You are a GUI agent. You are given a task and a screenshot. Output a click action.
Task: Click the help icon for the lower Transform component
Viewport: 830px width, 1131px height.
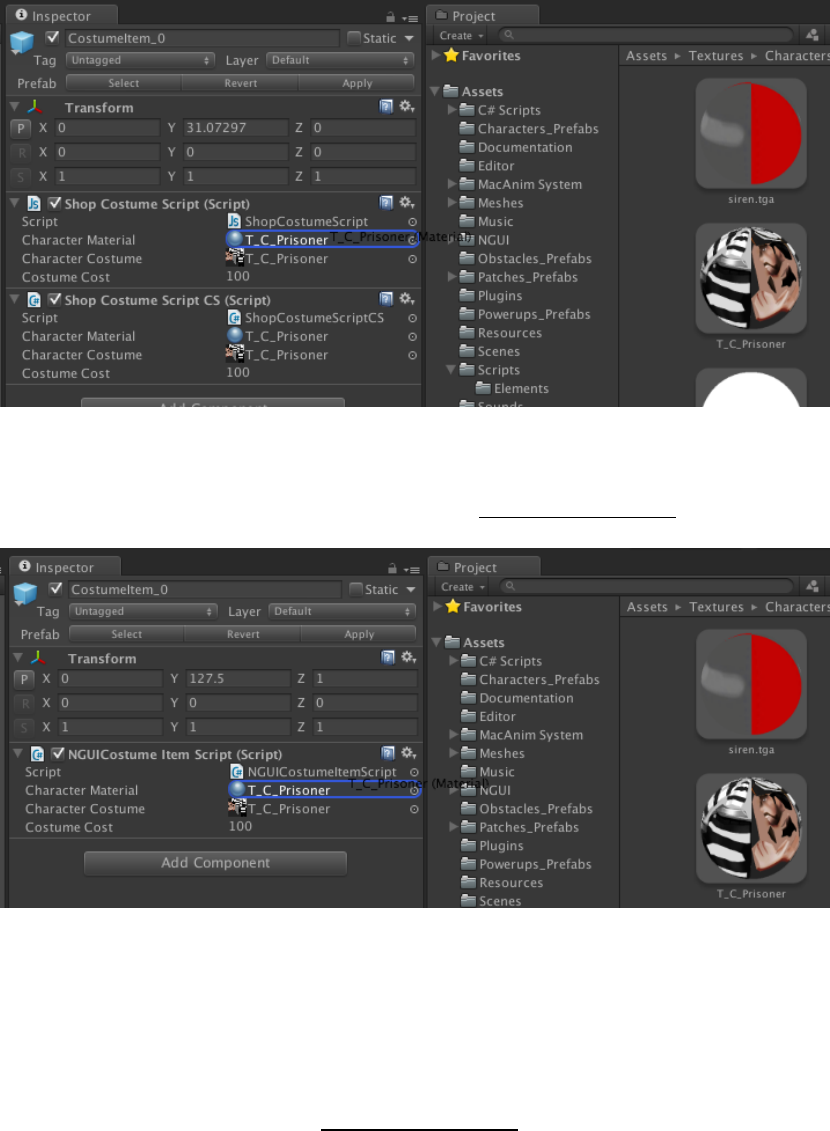[x=388, y=657]
